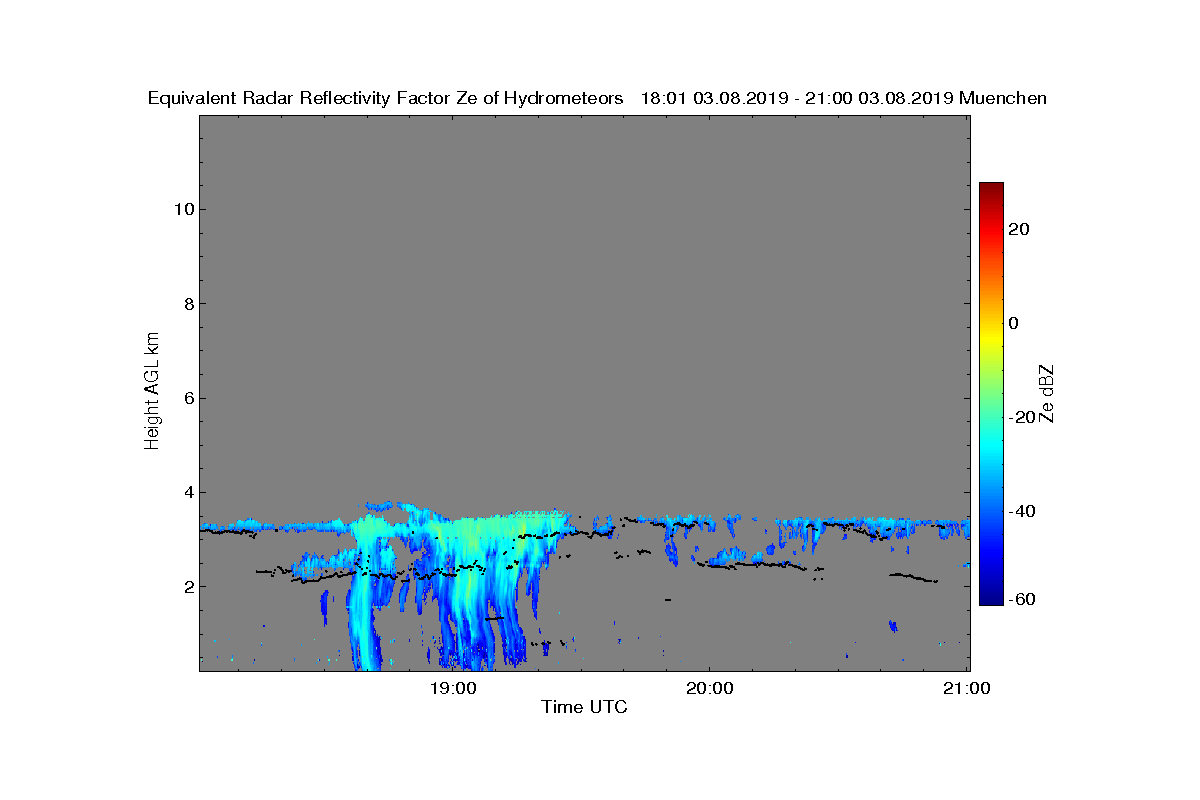Click the 'Ze dBZ' colorbar label
The width and height of the screenshot is (1200, 800).
coord(1048,394)
